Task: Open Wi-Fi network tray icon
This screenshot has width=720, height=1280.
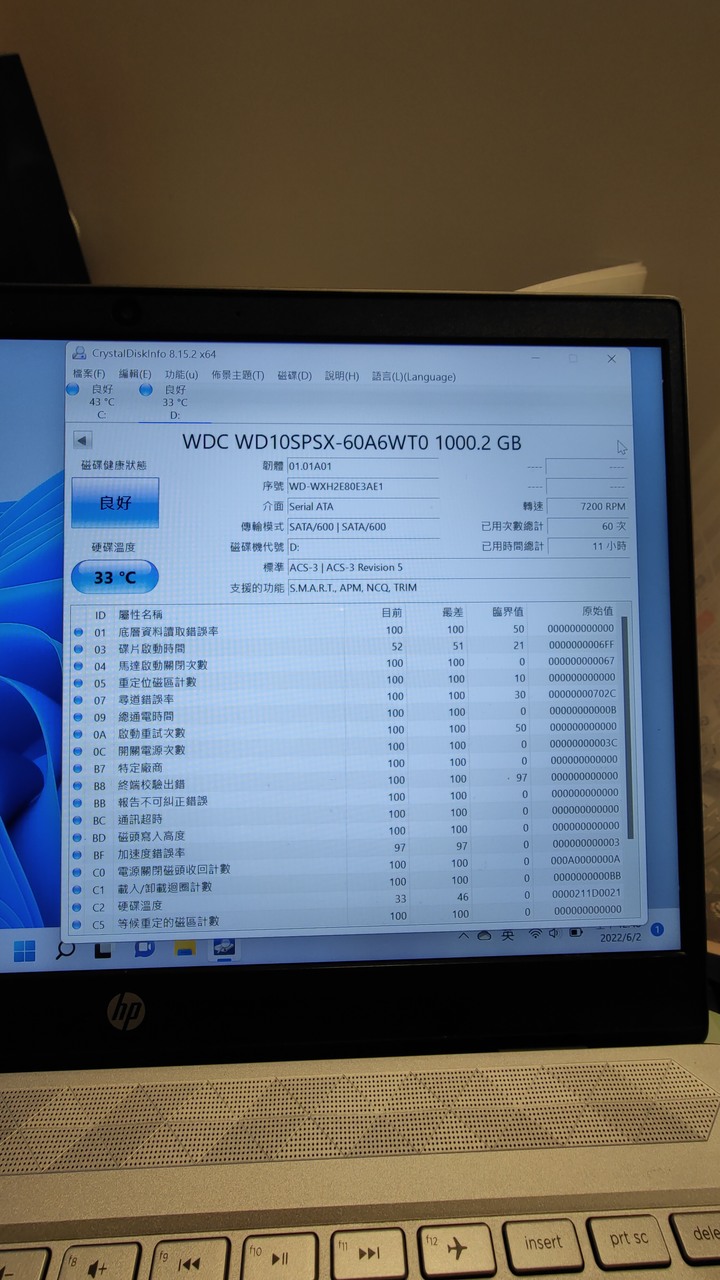Action: tap(535, 934)
